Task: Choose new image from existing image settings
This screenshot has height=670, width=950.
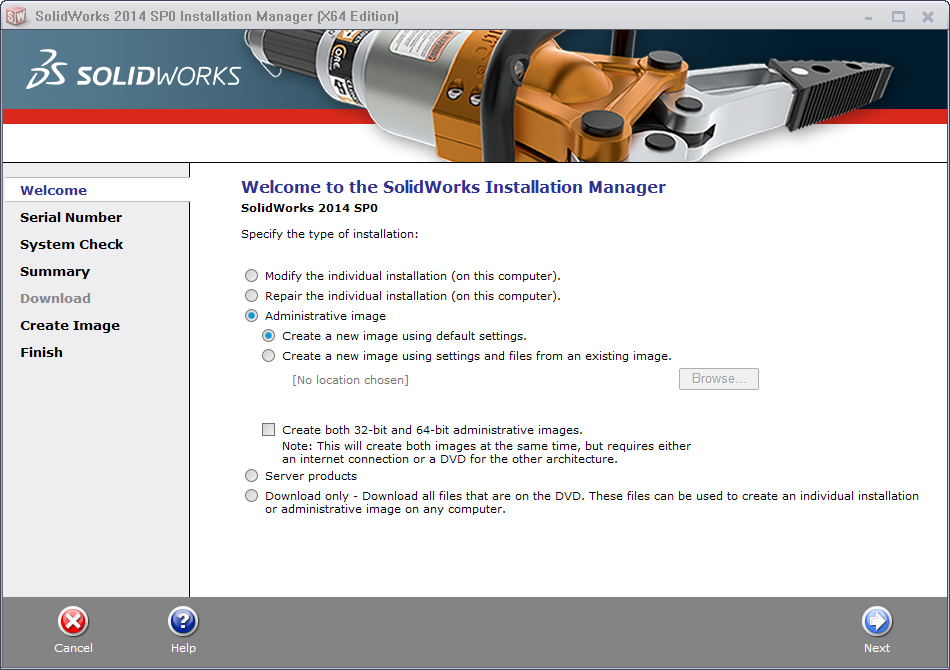Action: [268, 356]
